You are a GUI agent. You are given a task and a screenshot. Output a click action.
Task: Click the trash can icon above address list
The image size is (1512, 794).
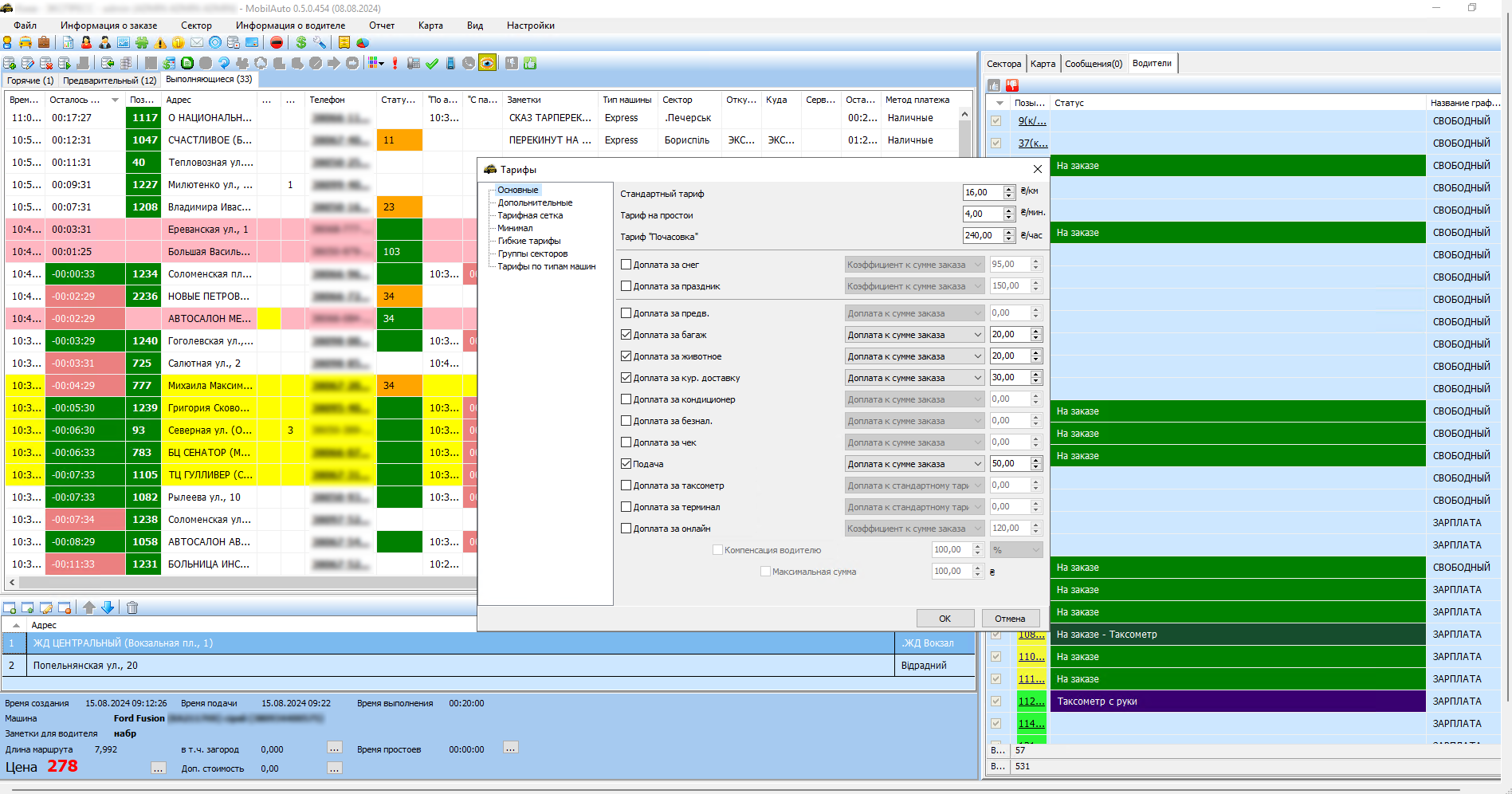pyautogui.click(x=132, y=607)
